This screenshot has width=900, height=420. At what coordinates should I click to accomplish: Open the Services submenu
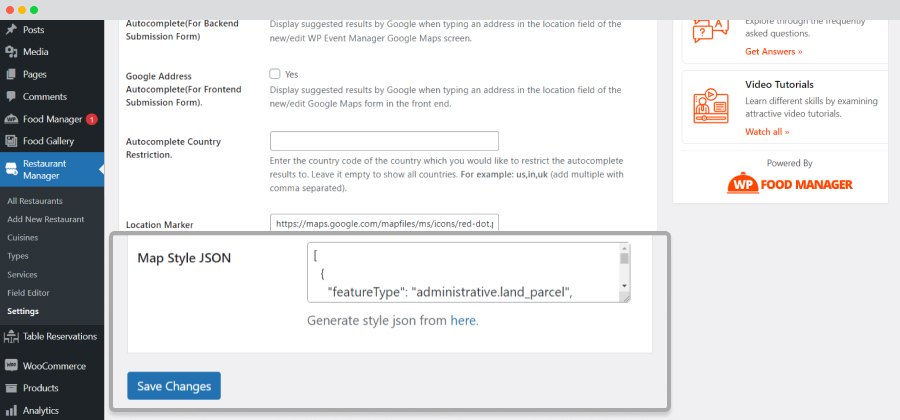pos(22,275)
